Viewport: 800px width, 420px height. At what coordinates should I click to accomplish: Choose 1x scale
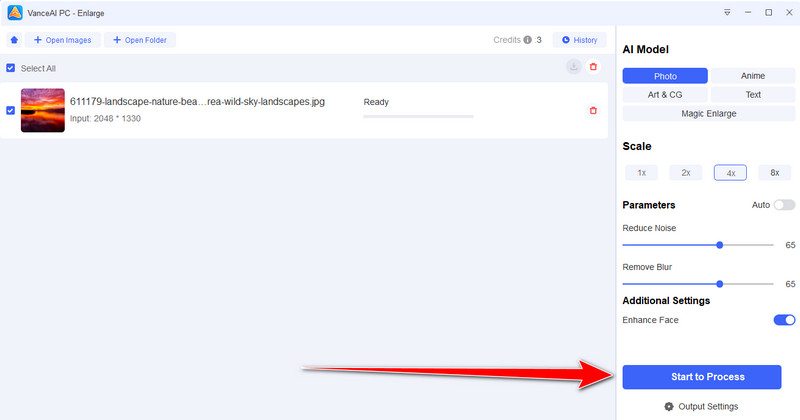641,172
